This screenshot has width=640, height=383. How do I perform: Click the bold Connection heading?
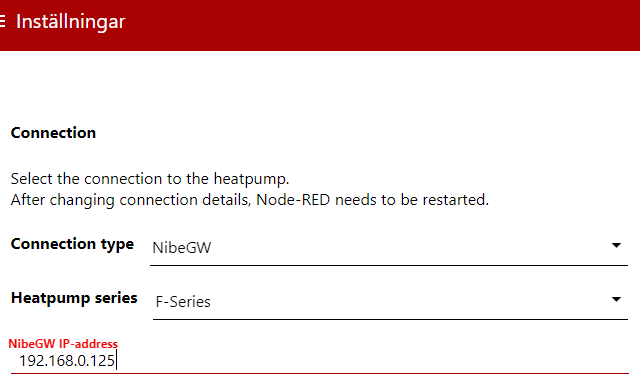click(53, 133)
